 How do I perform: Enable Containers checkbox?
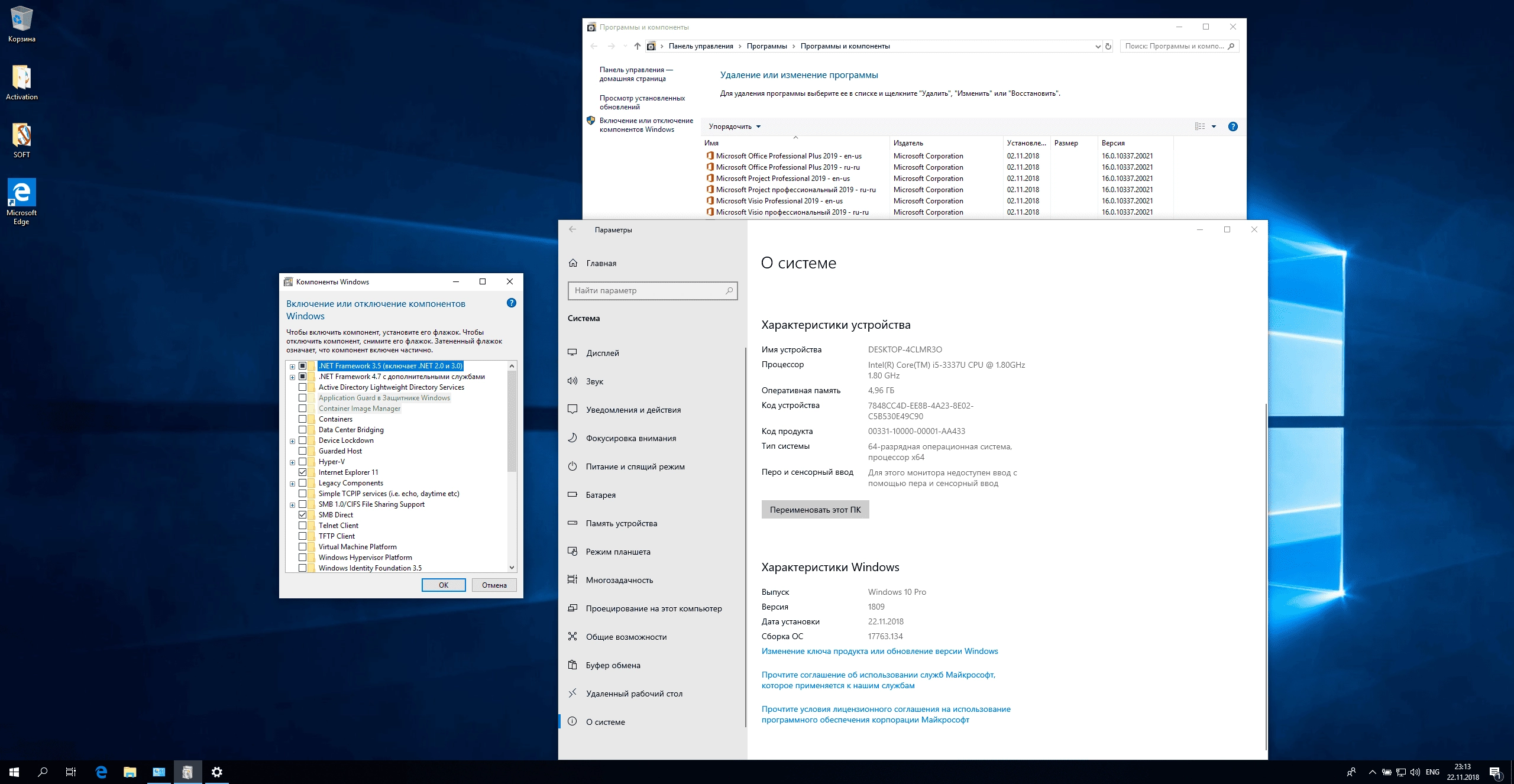pos(302,419)
